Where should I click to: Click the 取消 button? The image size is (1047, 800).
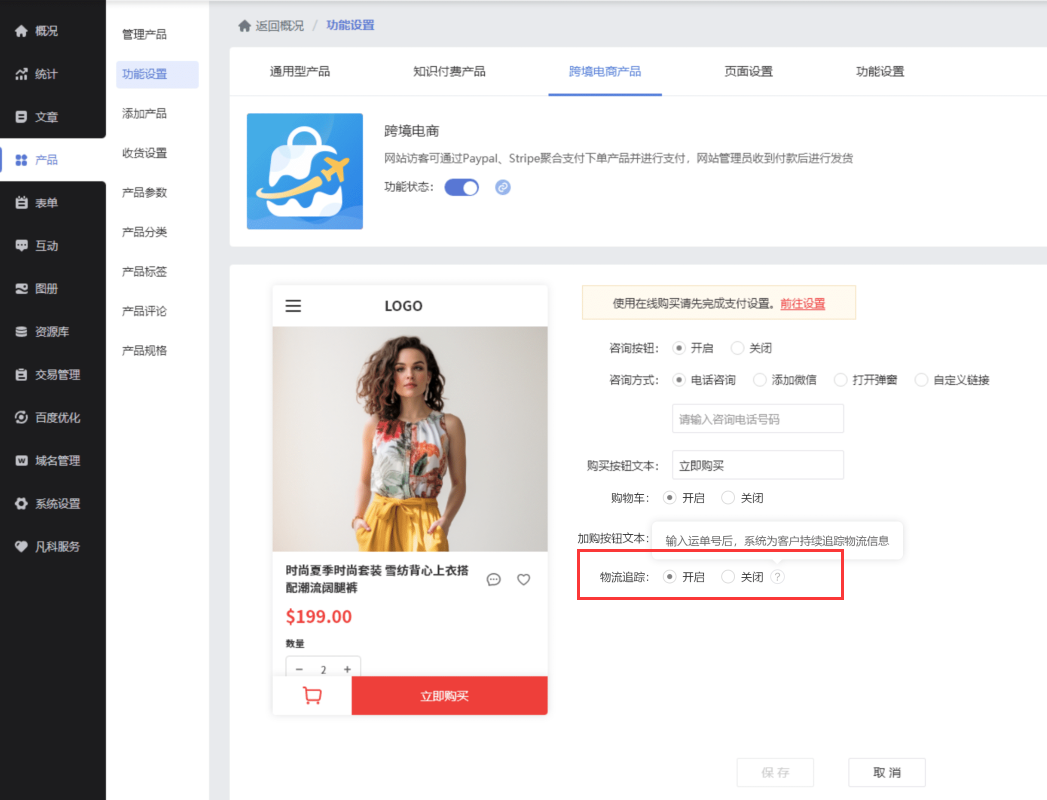pos(886,773)
